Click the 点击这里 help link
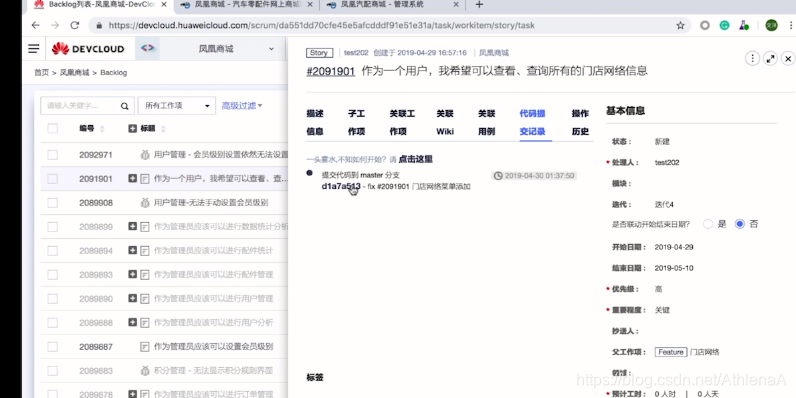 click(416, 159)
